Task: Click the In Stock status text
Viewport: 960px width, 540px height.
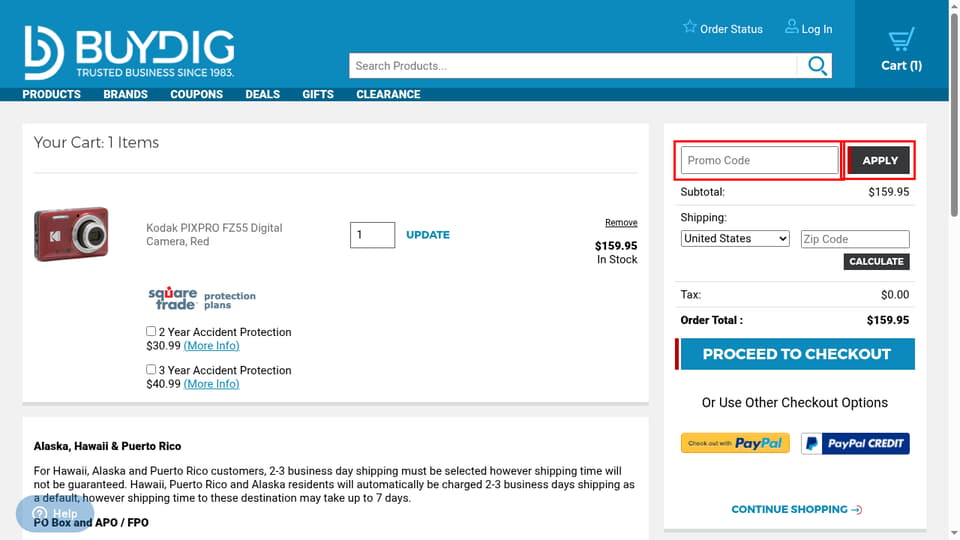Action: coord(617,260)
